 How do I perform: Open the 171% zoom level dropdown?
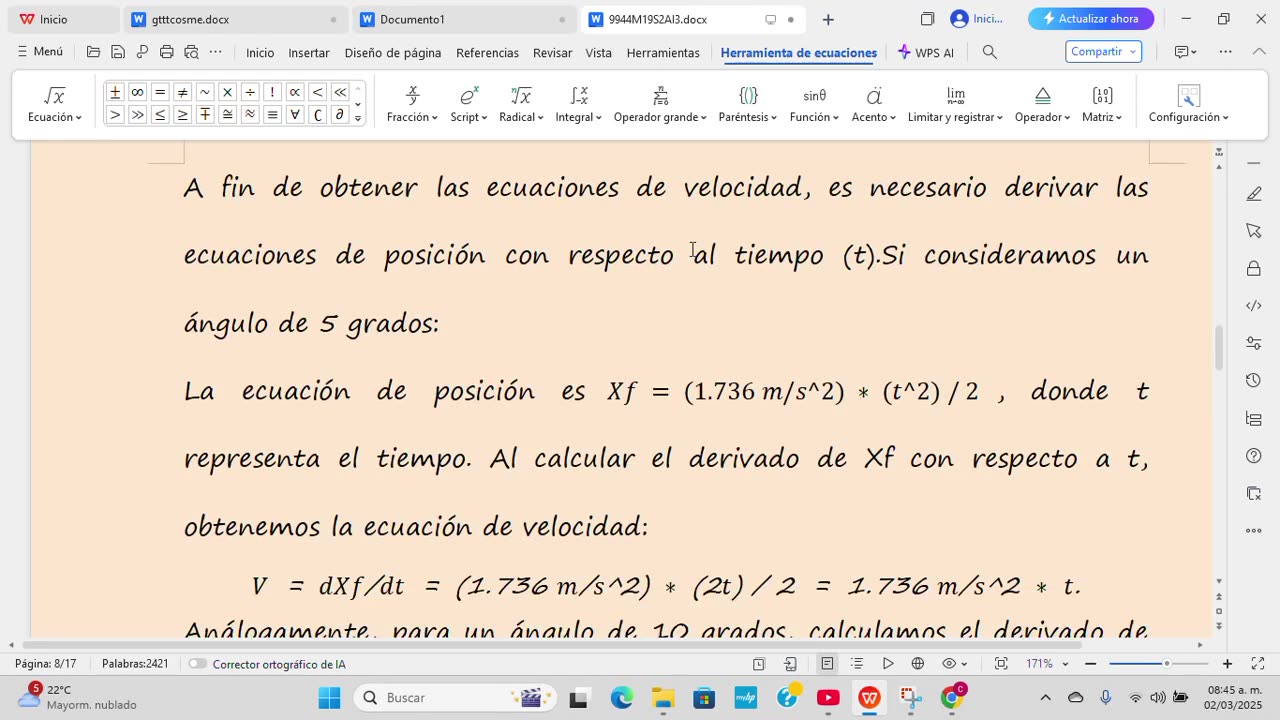coord(1047,664)
